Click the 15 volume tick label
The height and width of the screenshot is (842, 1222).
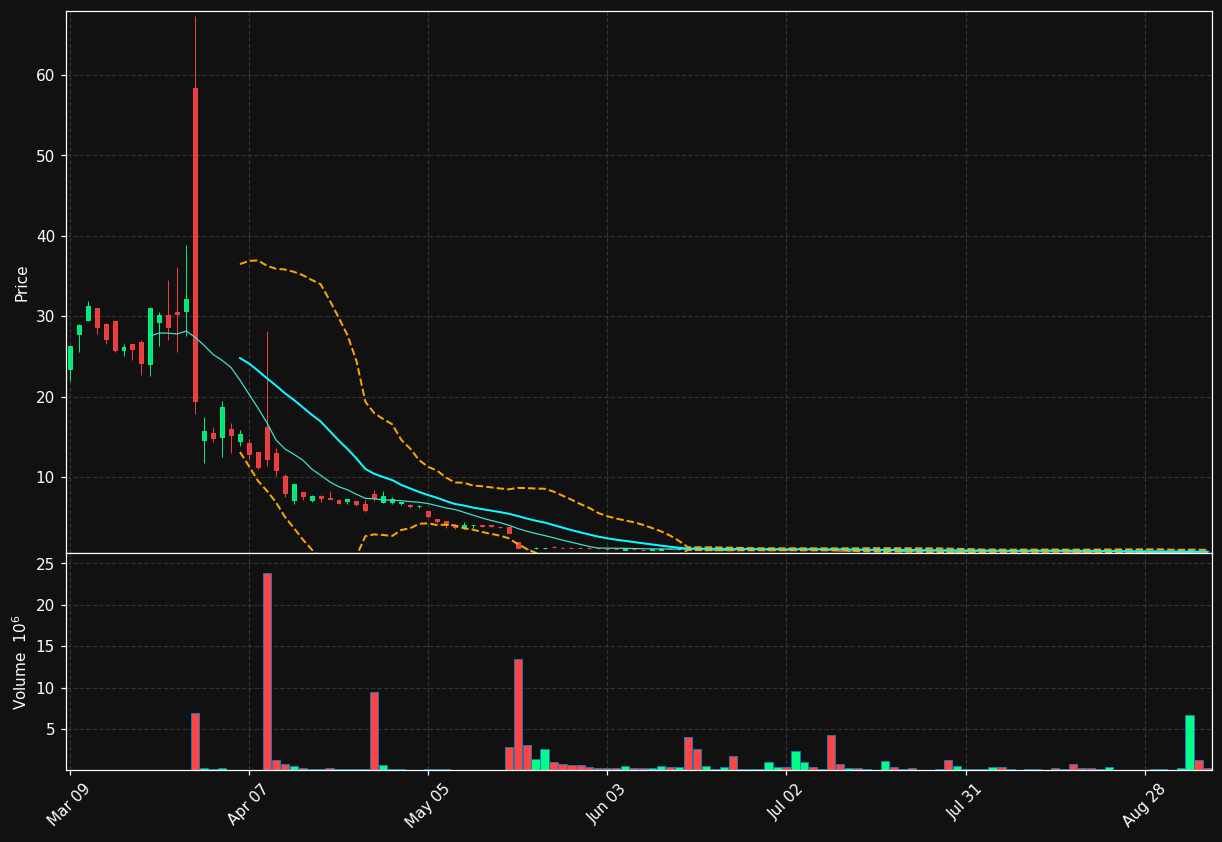click(45, 647)
